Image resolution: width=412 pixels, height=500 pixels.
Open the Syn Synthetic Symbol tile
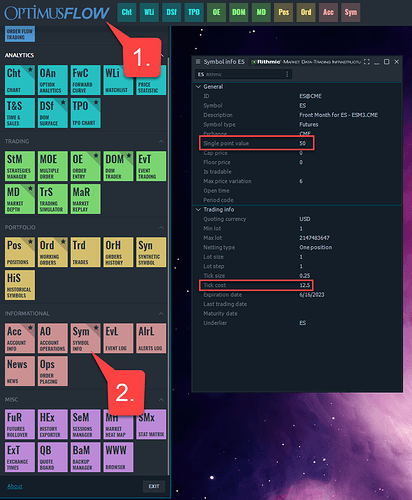click(151, 252)
